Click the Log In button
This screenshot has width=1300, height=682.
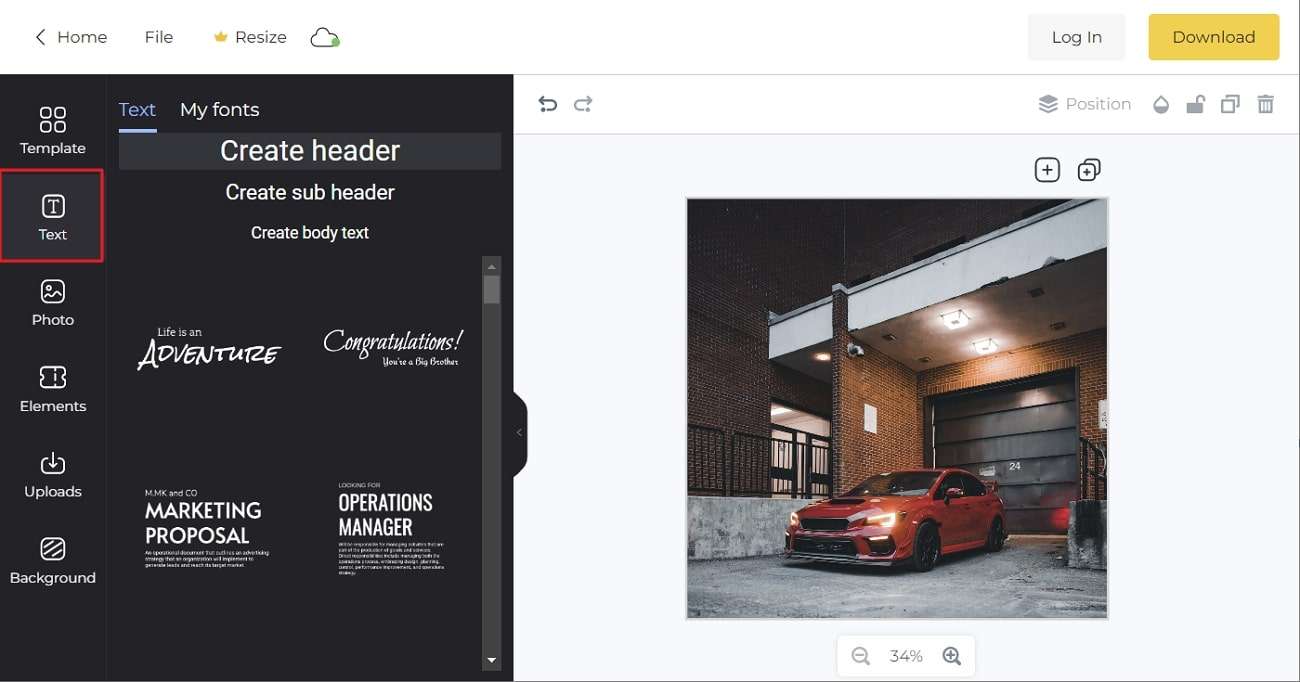(1076, 37)
